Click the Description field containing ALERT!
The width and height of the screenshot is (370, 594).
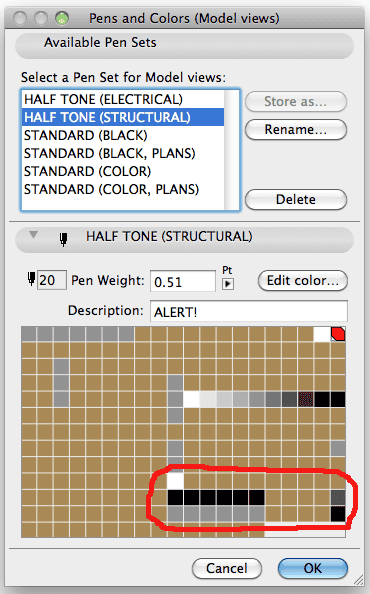point(249,311)
